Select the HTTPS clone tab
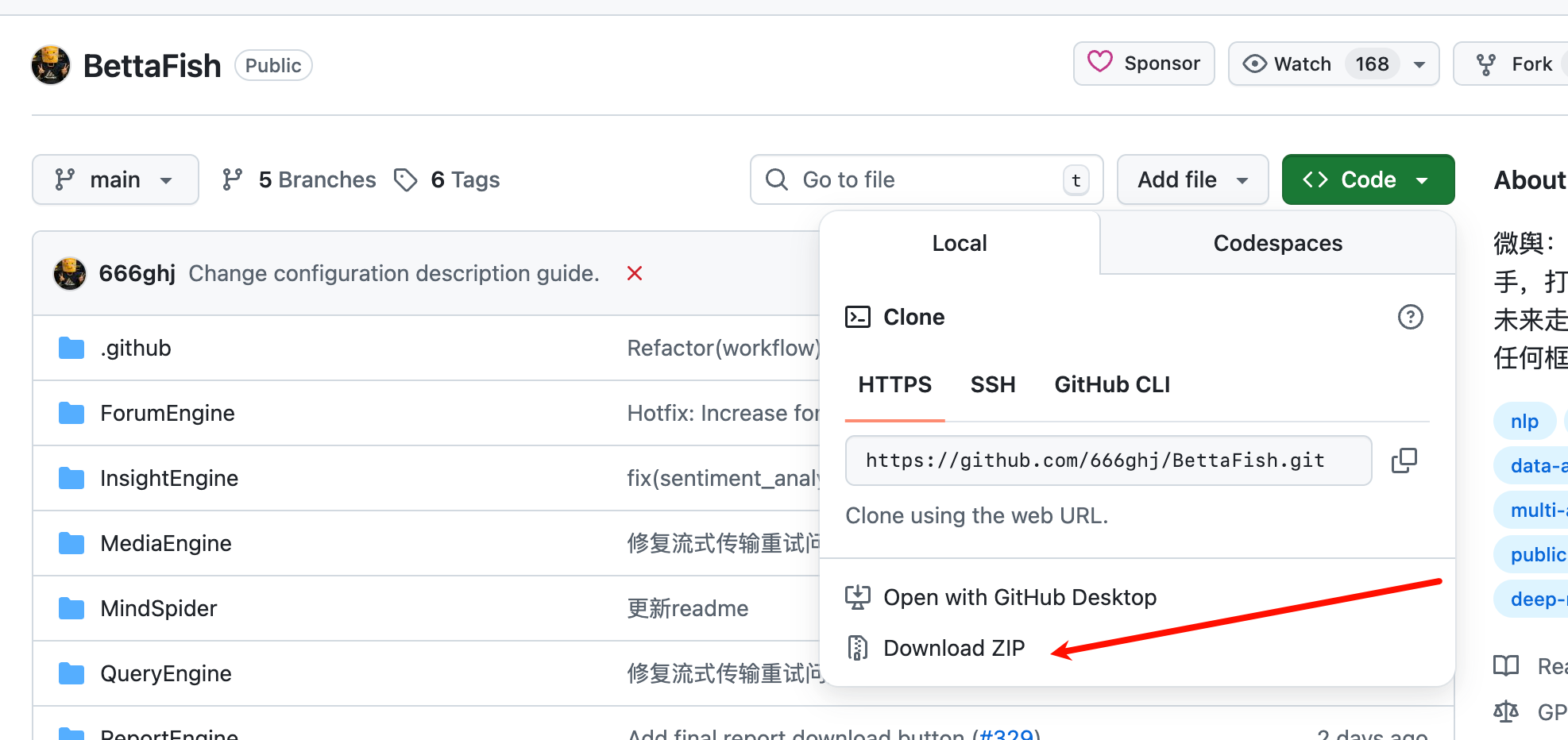This screenshot has height=740, width=1568. tap(894, 384)
